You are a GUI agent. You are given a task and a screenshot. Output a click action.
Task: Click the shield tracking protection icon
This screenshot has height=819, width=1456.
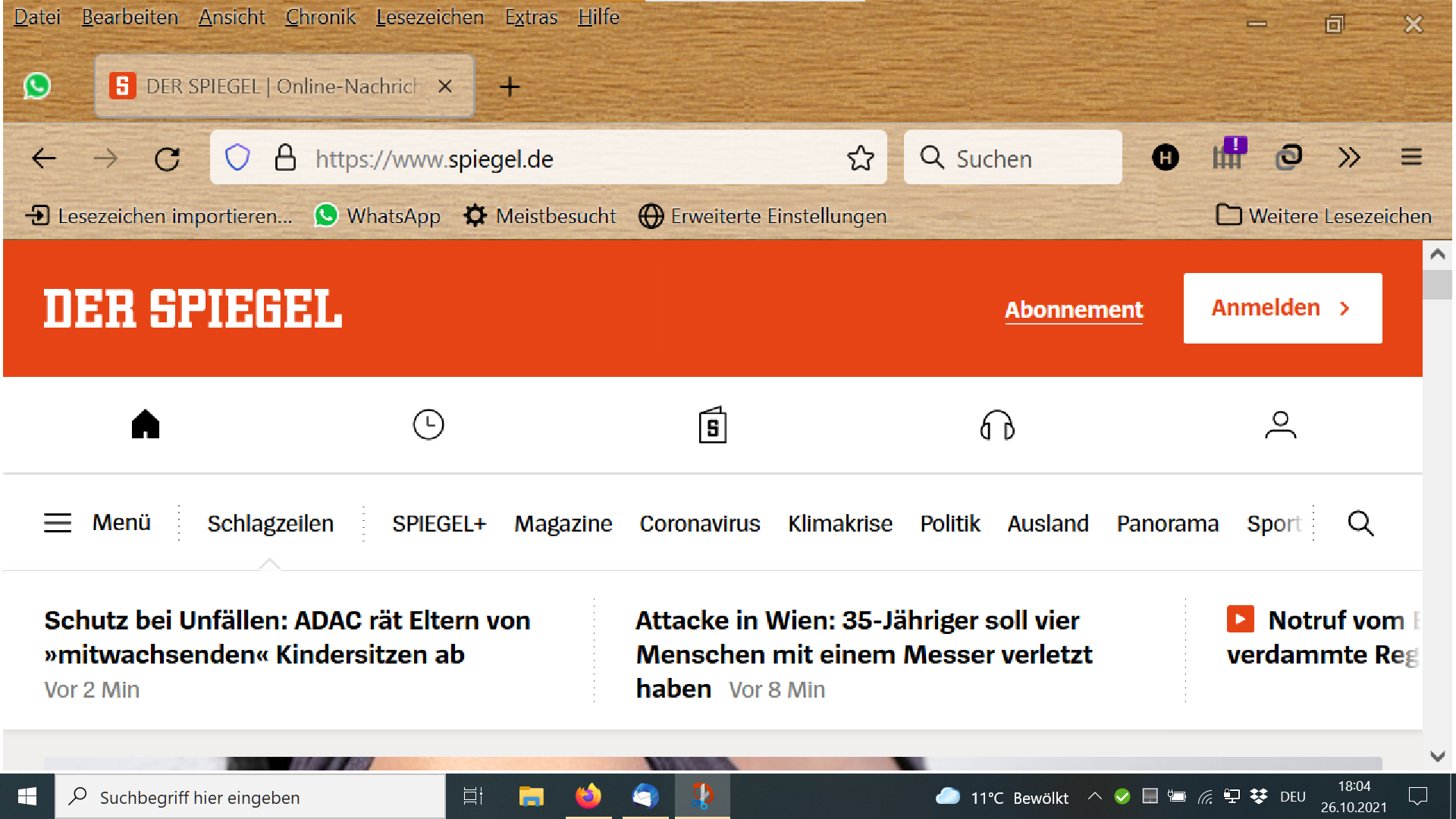[x=237, y=158]
